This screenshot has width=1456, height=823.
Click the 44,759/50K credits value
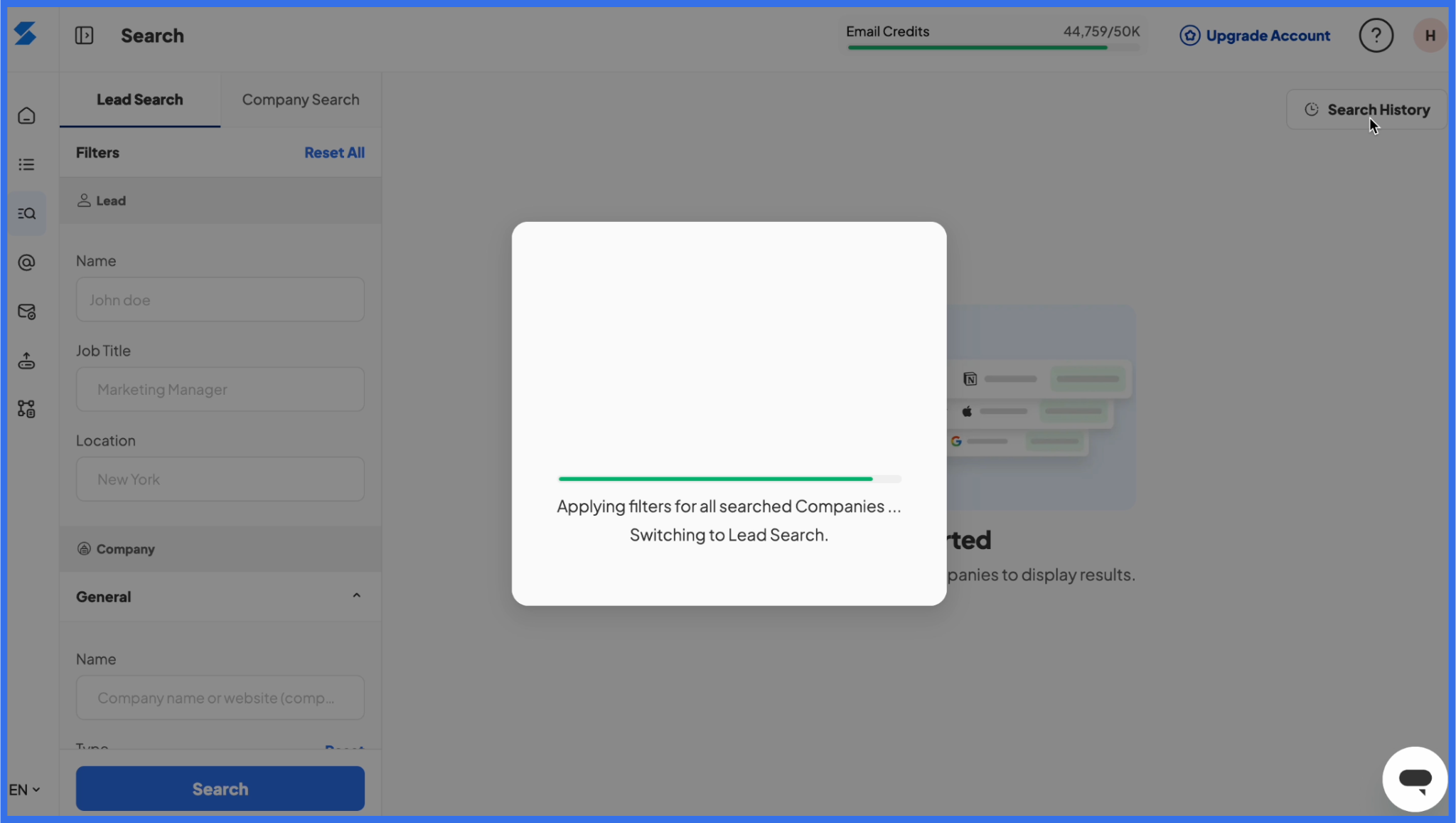1101,31
